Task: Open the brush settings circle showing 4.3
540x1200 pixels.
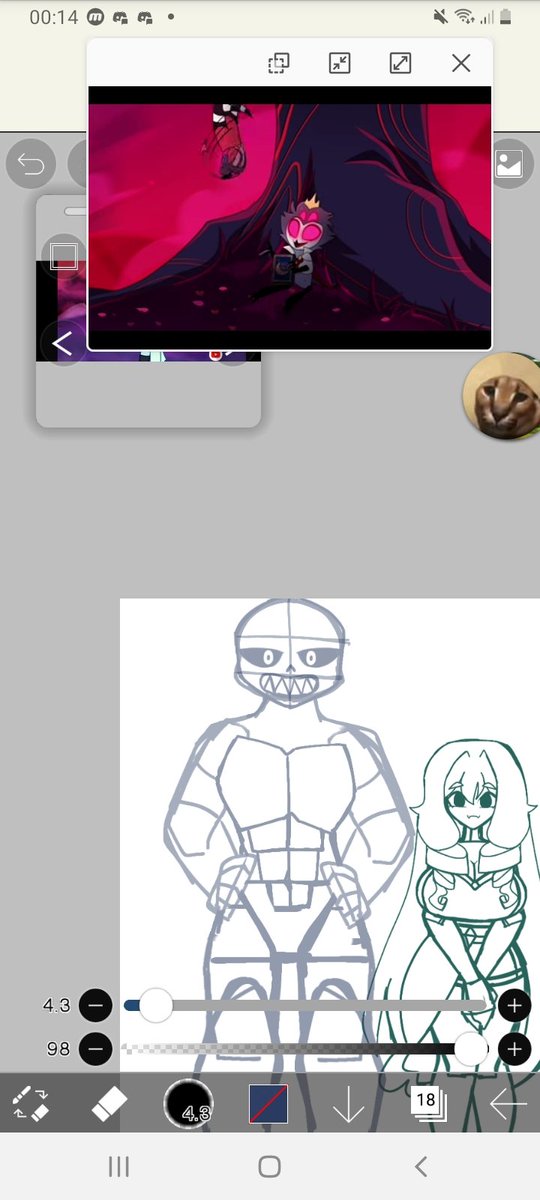Action: tap(188, 1104)
